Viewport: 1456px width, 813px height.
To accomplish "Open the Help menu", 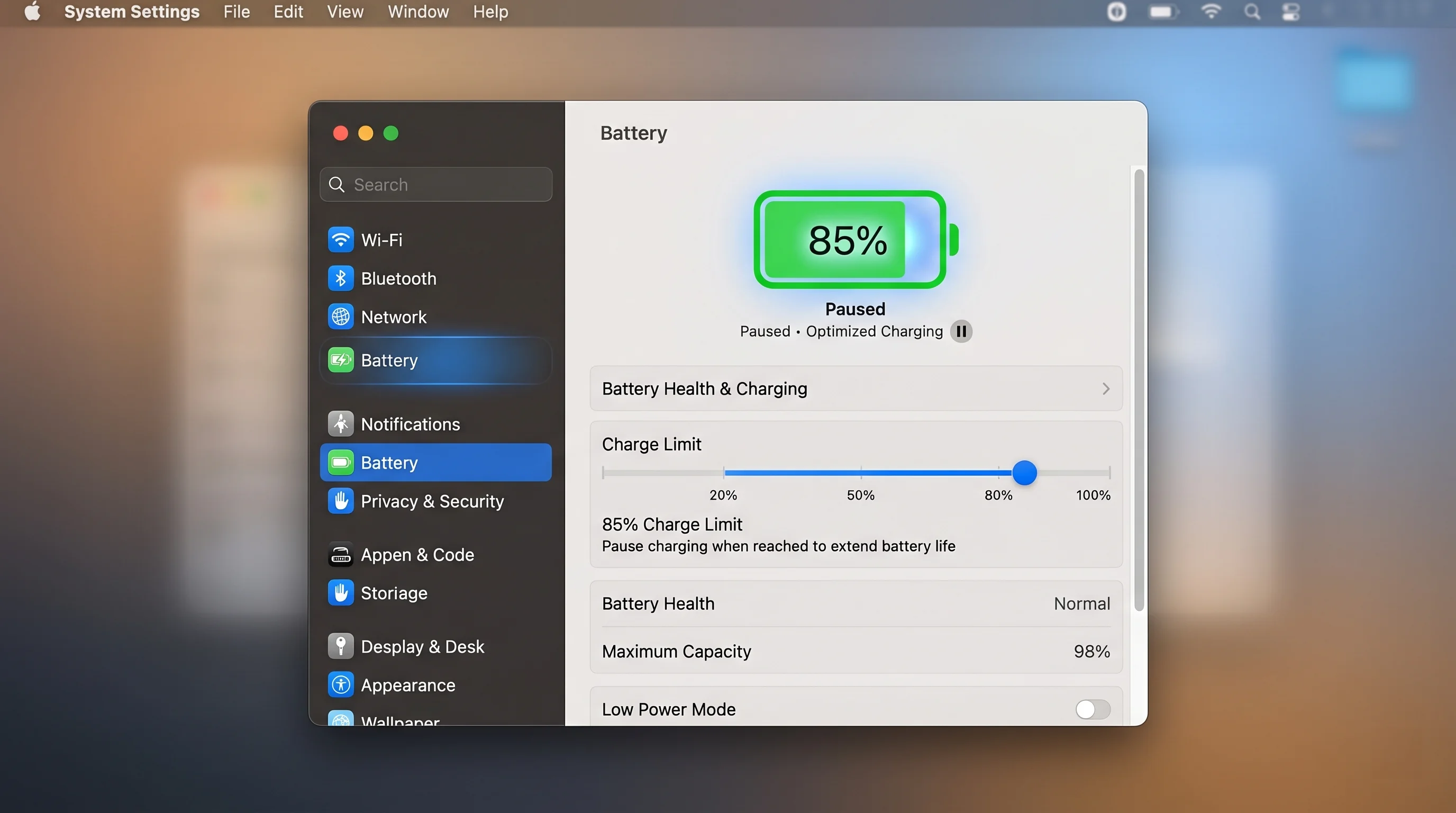I will (x=490, y=11).
